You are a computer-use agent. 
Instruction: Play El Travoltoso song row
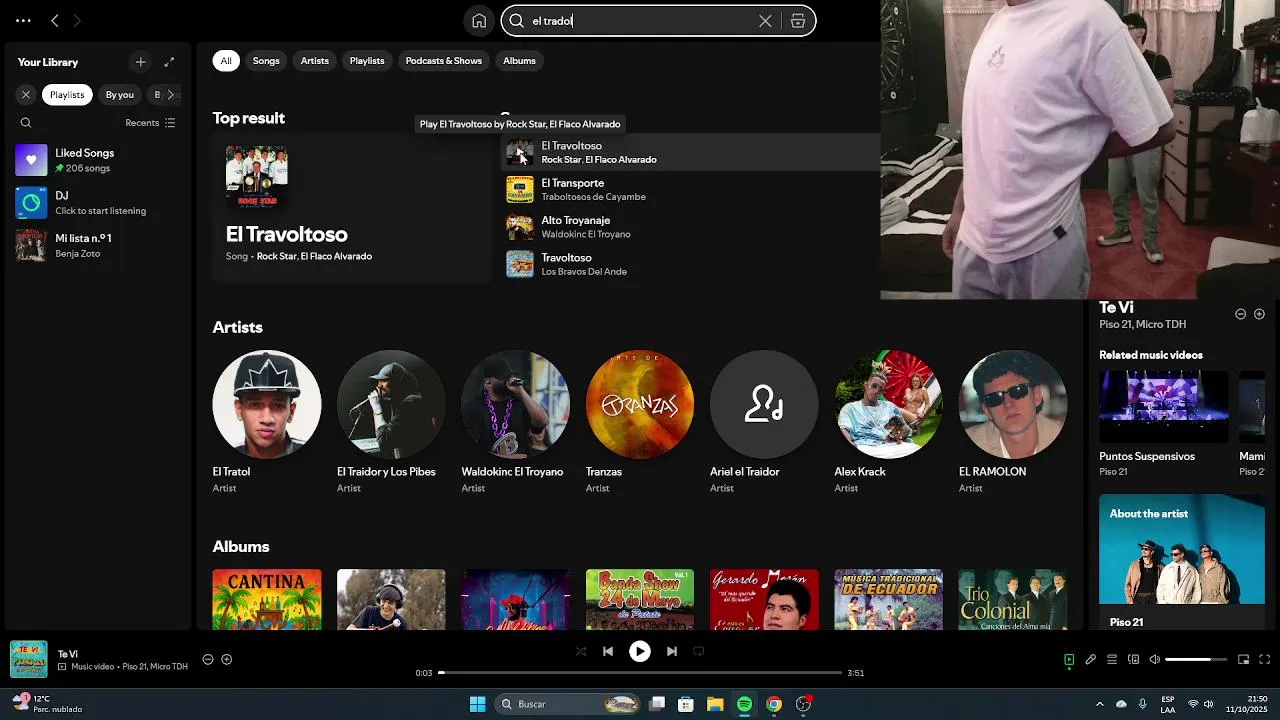pos(519,153)
